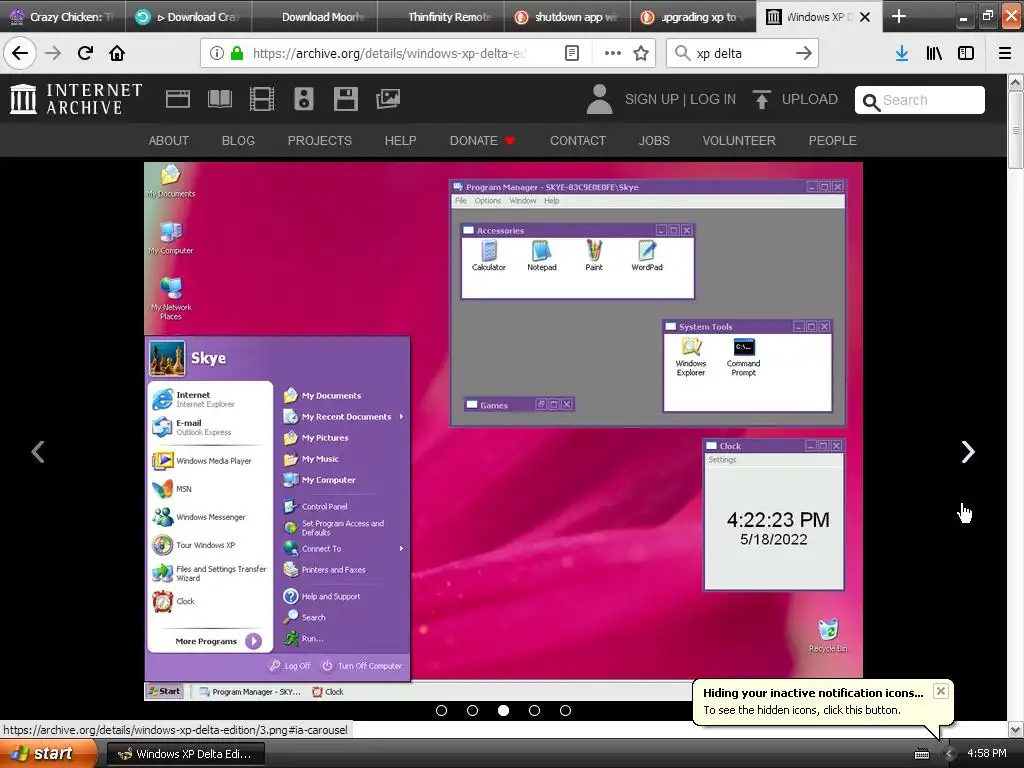Click the user avatar icon
The height and width of the screenshot is (768, 1024).
coord(599,99)
